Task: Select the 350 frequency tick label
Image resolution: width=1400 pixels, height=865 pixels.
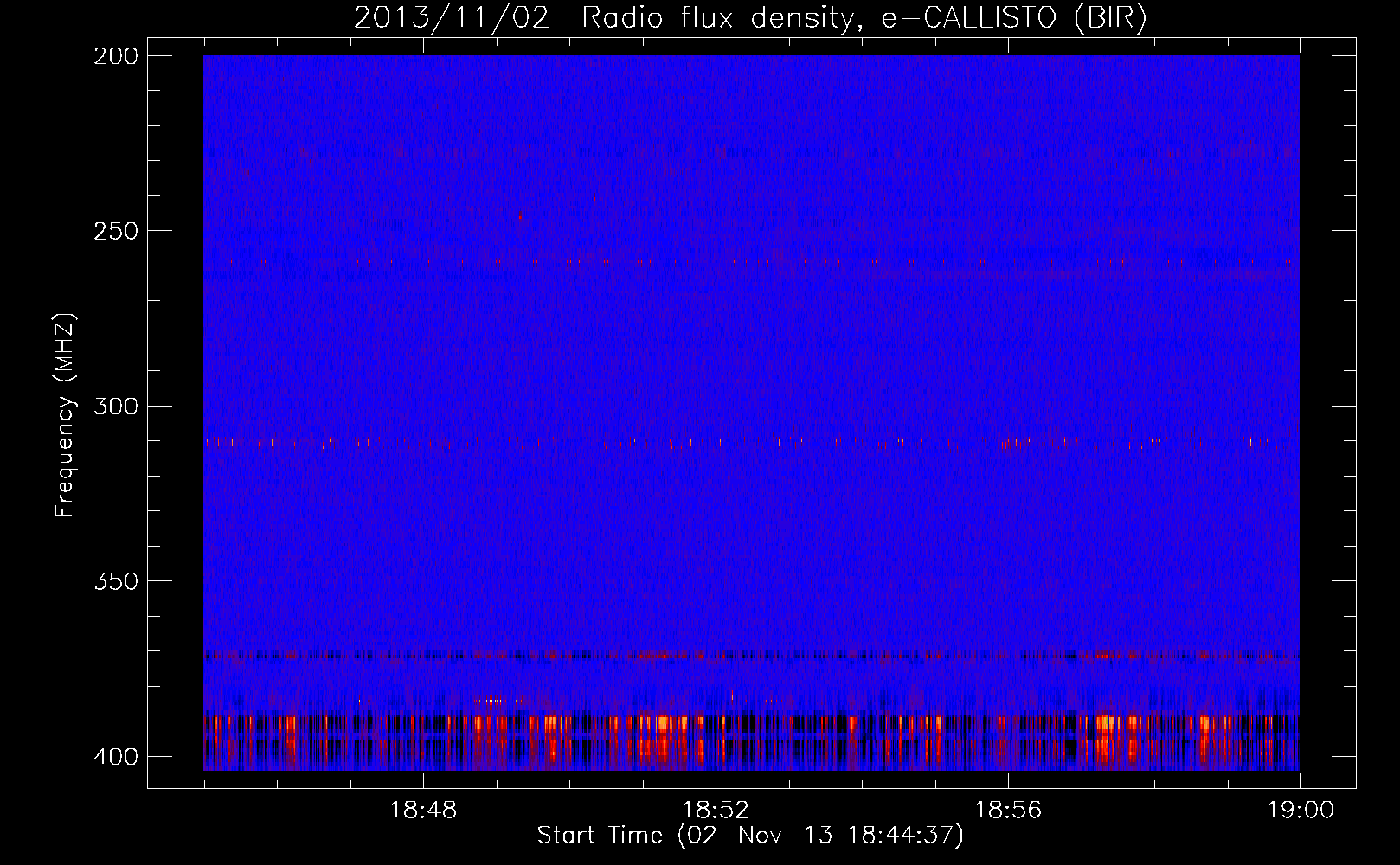Action: (115, 581)
